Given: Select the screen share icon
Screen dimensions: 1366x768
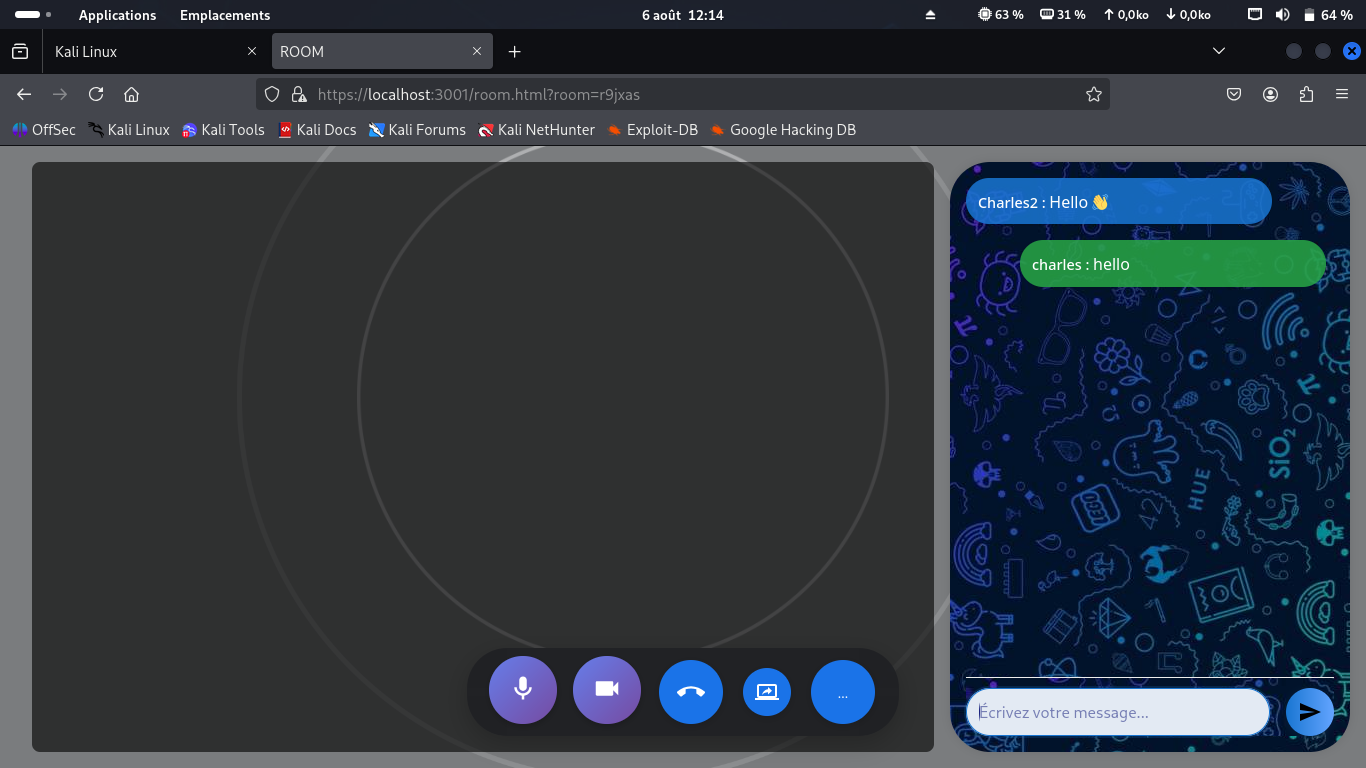Looking at the screenshot, I should 766,690.
